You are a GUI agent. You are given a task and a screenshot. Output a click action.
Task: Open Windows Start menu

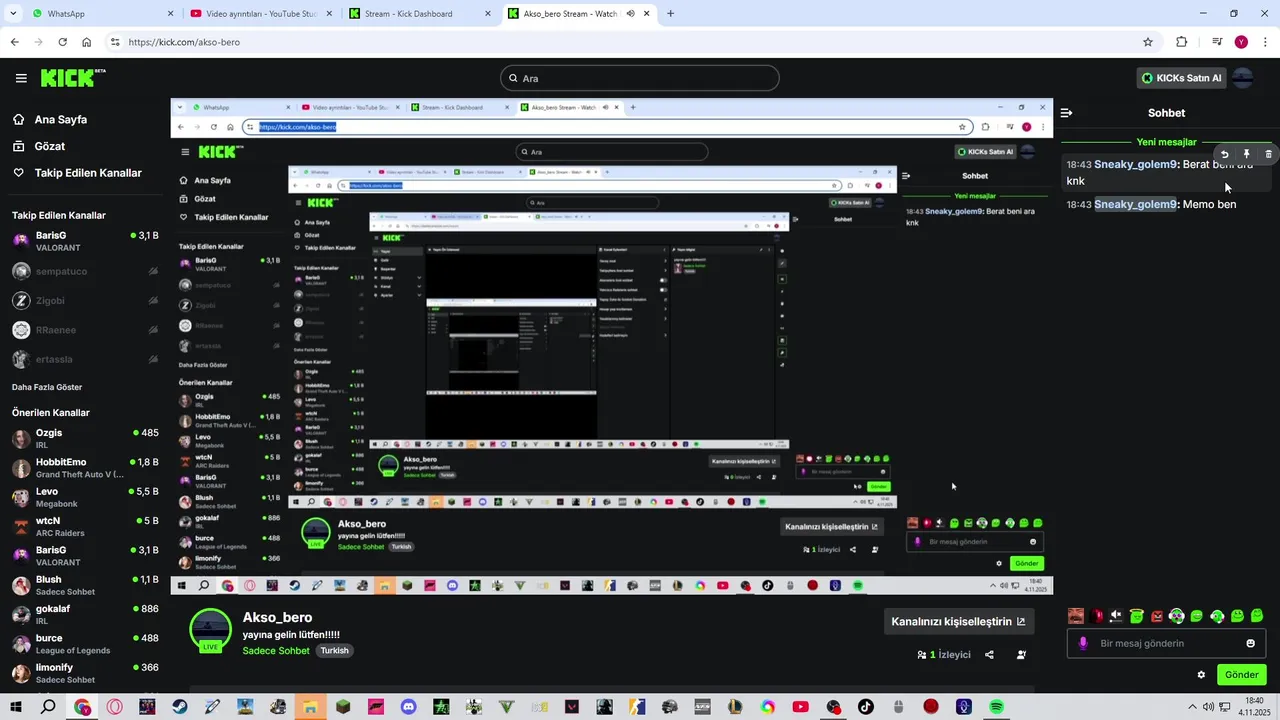click(16, 707)
